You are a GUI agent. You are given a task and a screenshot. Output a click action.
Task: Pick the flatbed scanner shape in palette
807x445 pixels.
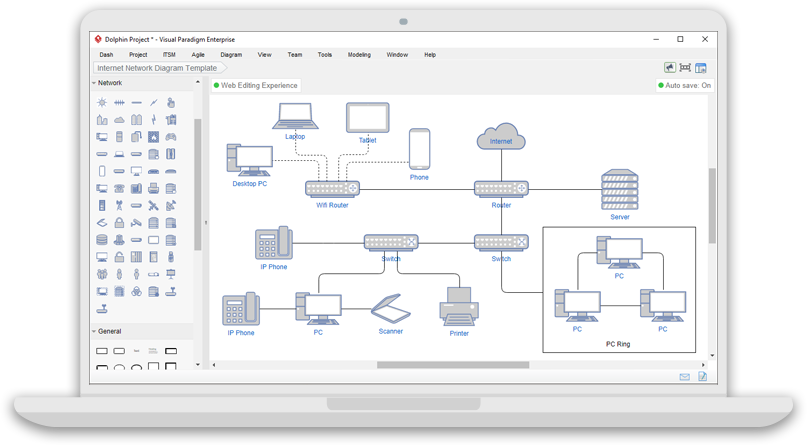(102, 223)
